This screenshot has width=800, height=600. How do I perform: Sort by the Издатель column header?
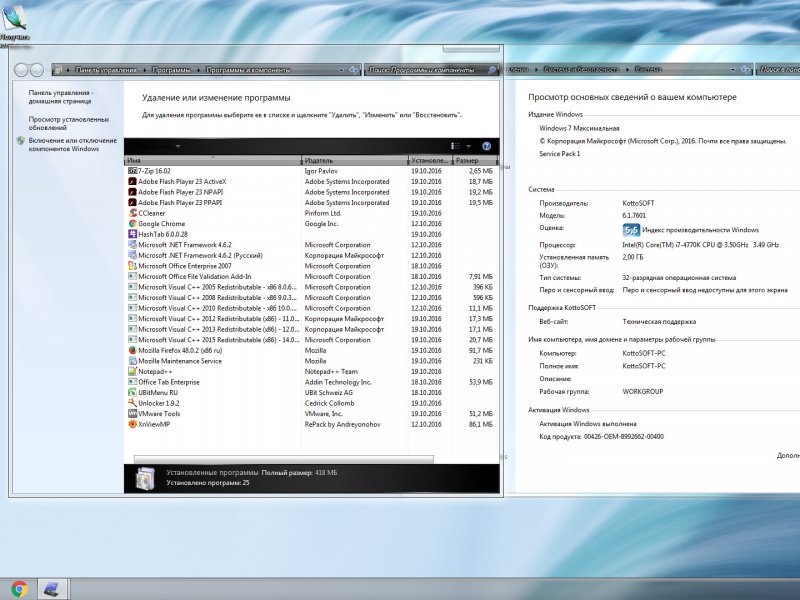coord(355,160)
